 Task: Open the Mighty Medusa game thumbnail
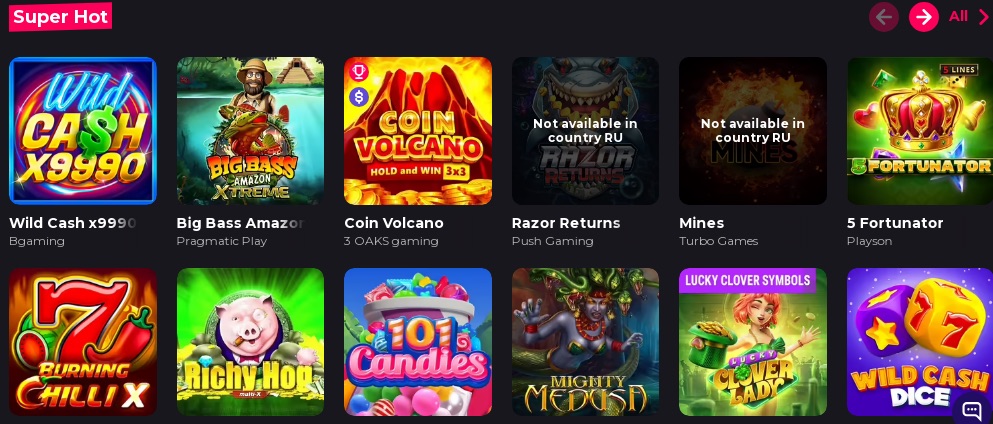coord(585,342)
